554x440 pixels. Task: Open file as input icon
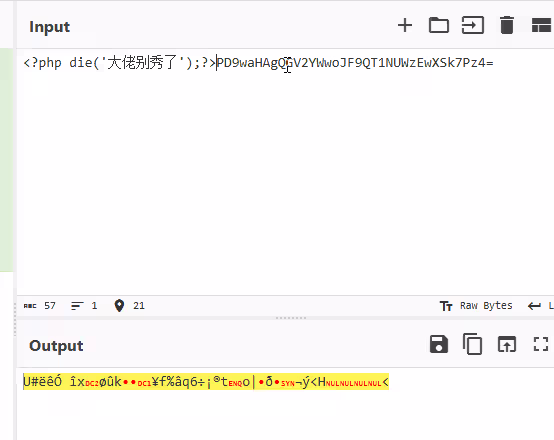(473, 25)
